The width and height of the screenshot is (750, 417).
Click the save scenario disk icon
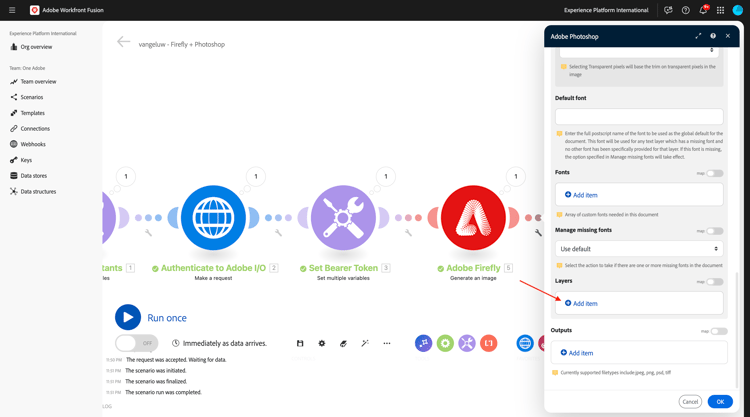(x=300, y=343)
